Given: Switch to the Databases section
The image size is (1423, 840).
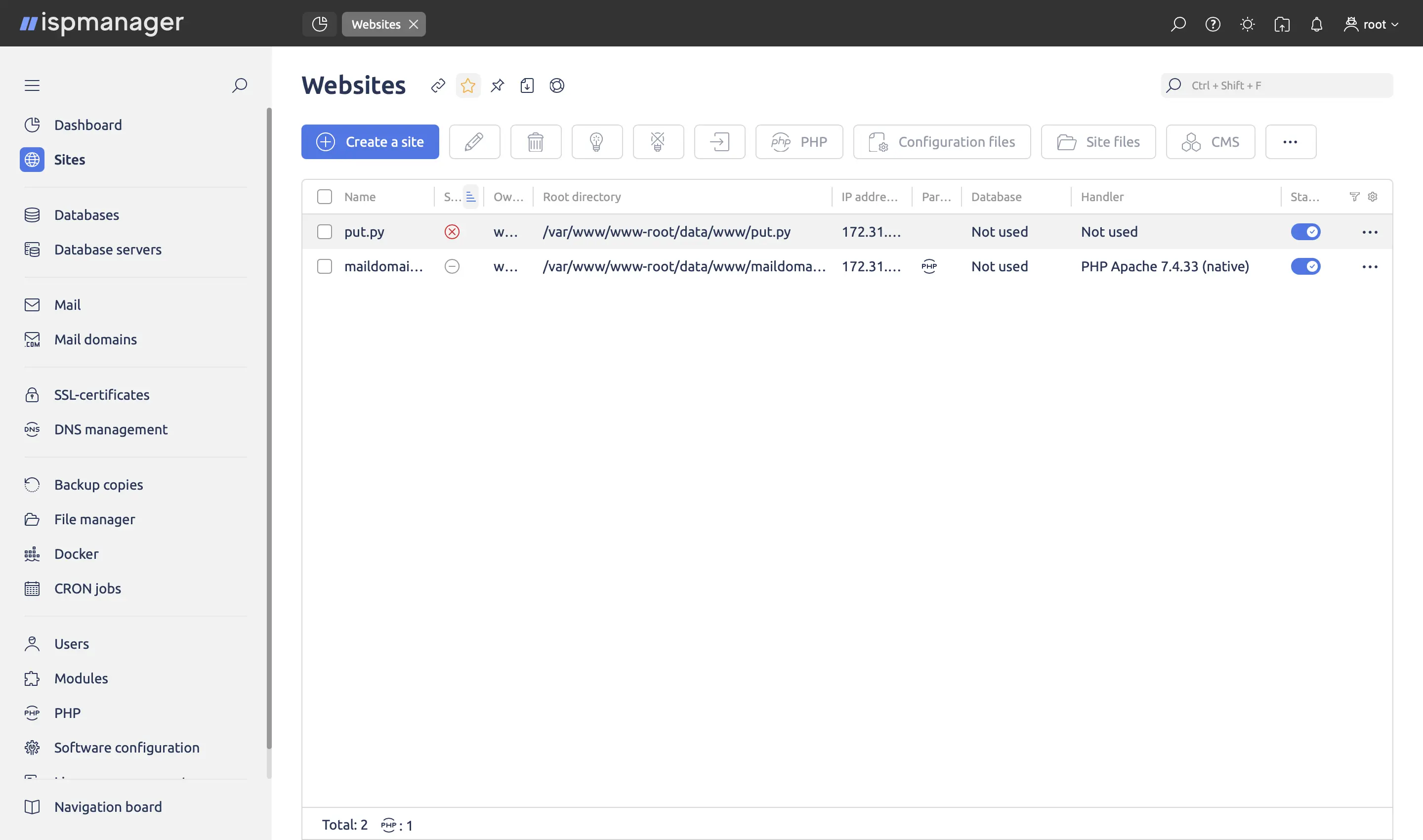Looking at the screenshot, I should pyautogui.click(x=86, y=214).
